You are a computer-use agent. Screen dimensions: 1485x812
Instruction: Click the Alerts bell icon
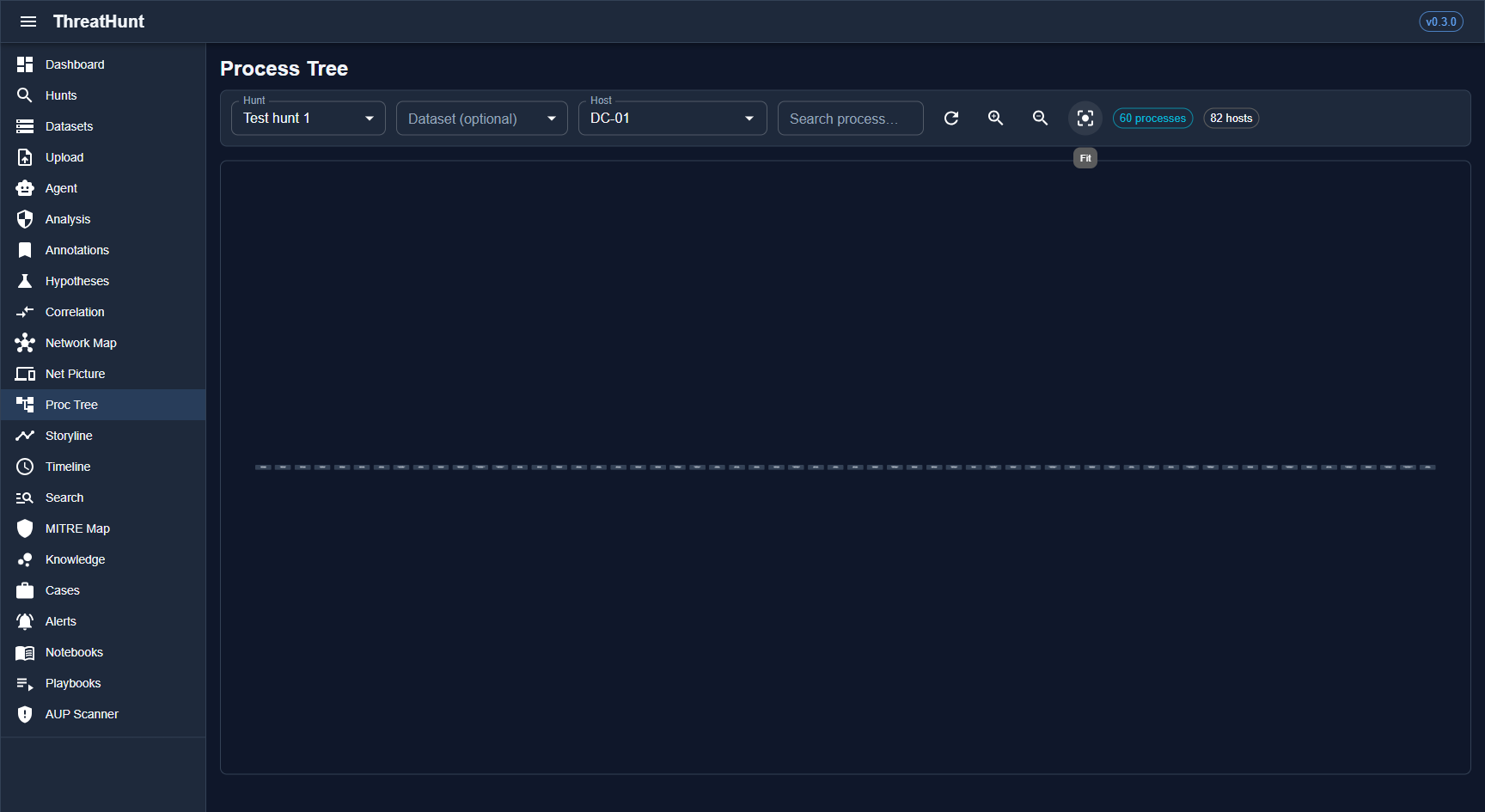pyautogui.click(x=25, y=621)
